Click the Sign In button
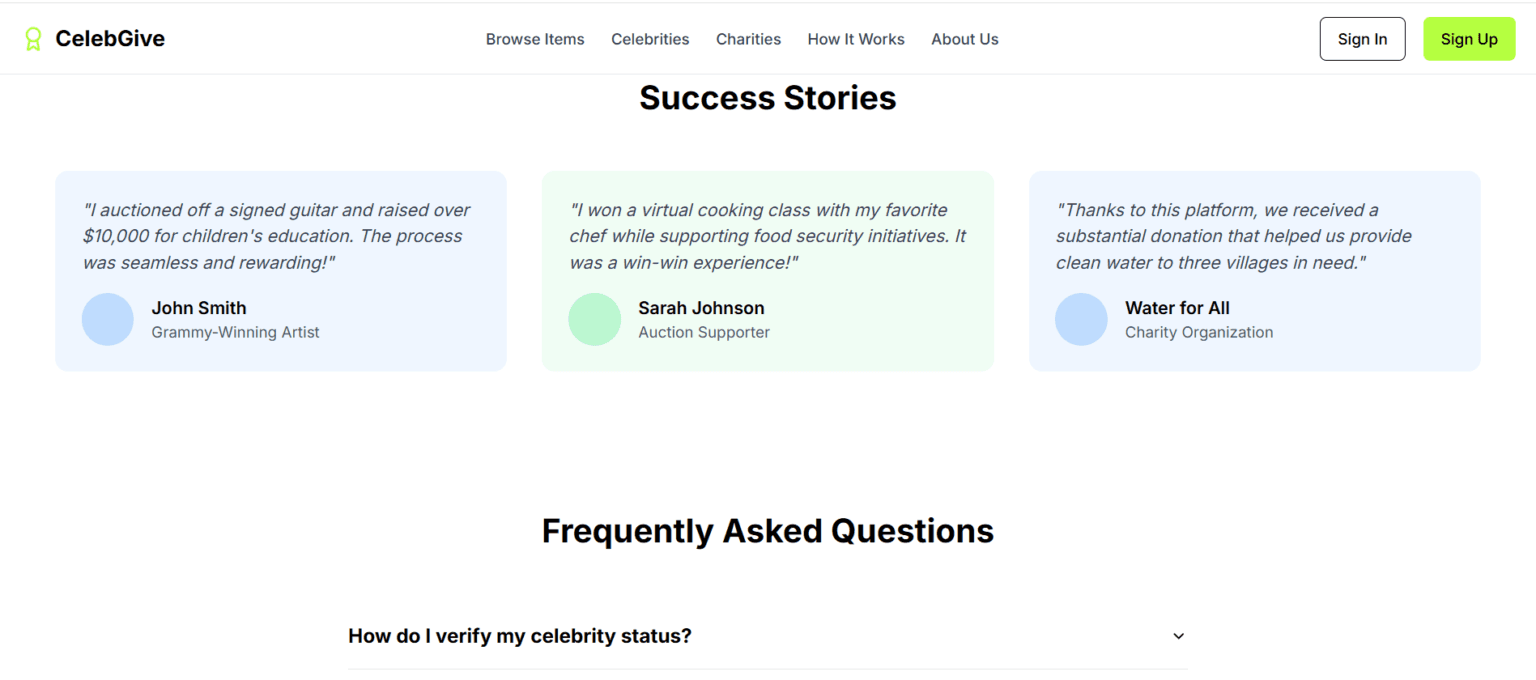 click(1362, 38)
